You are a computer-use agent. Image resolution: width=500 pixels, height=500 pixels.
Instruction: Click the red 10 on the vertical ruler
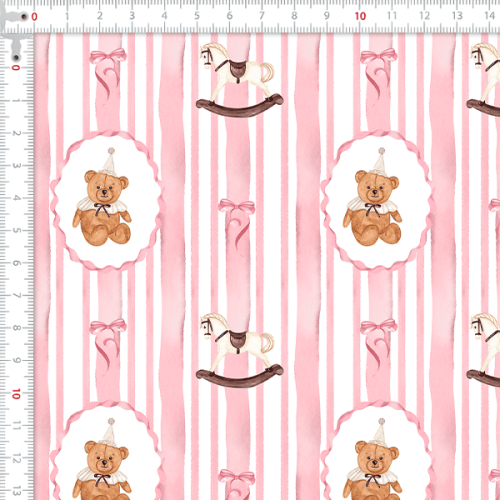16,394
